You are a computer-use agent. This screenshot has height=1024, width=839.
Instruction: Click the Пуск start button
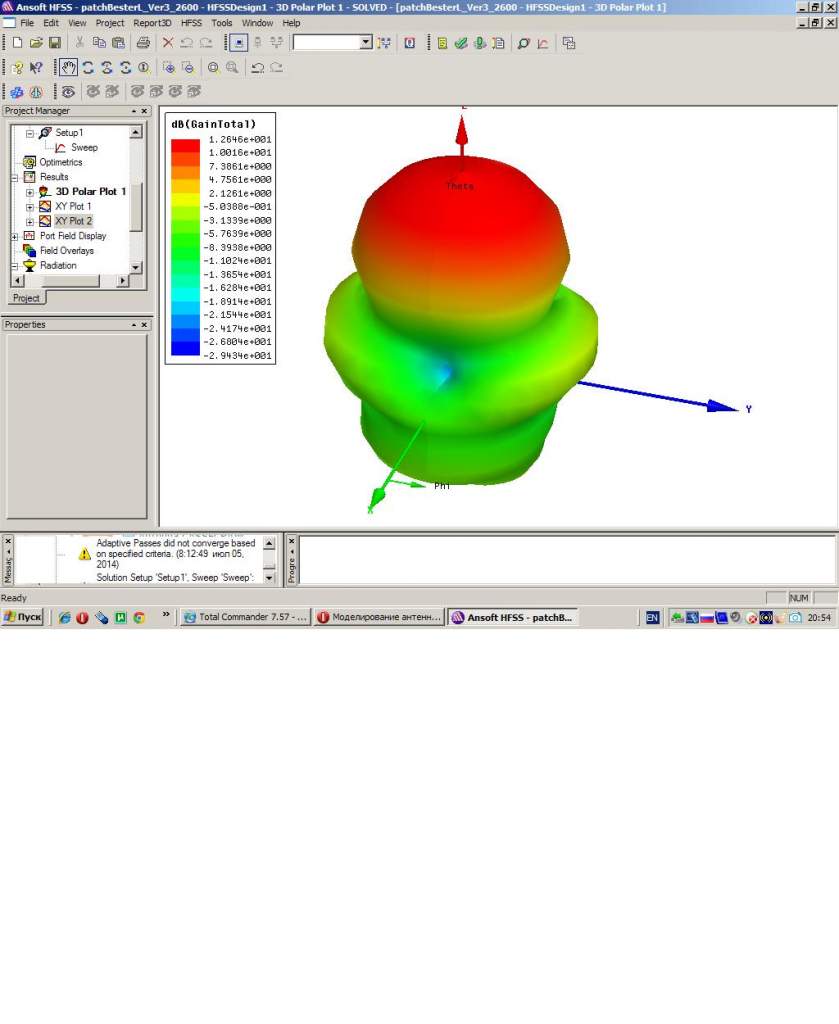(x=23, y=617)
